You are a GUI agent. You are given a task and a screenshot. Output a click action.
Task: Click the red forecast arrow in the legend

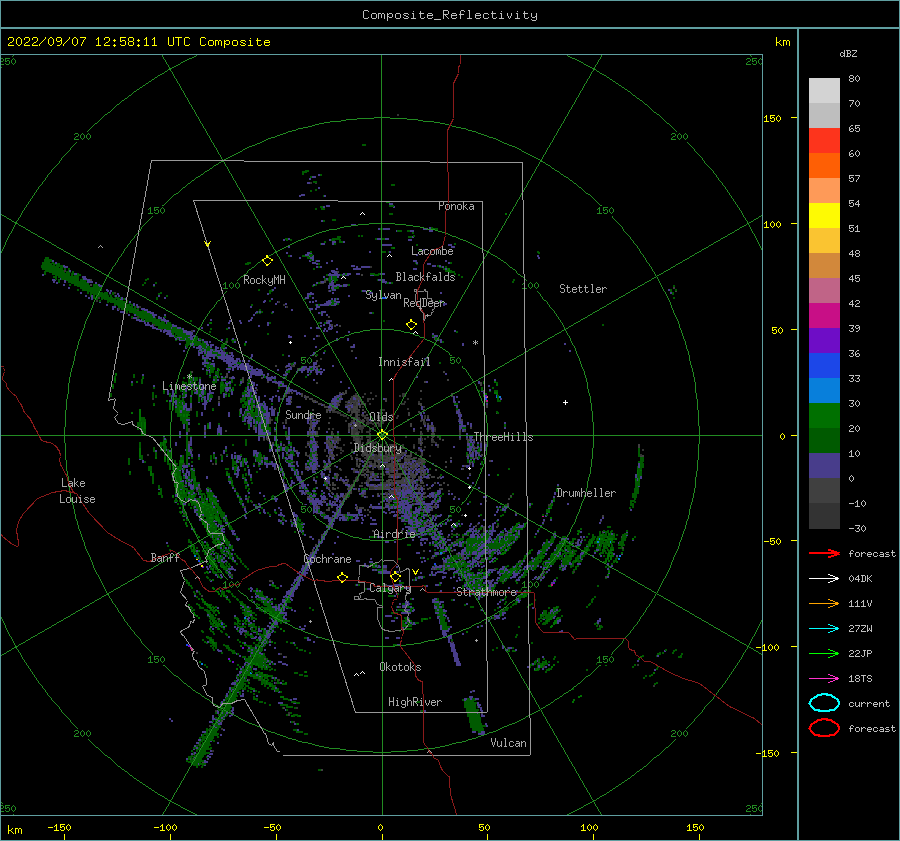(824, 553)
